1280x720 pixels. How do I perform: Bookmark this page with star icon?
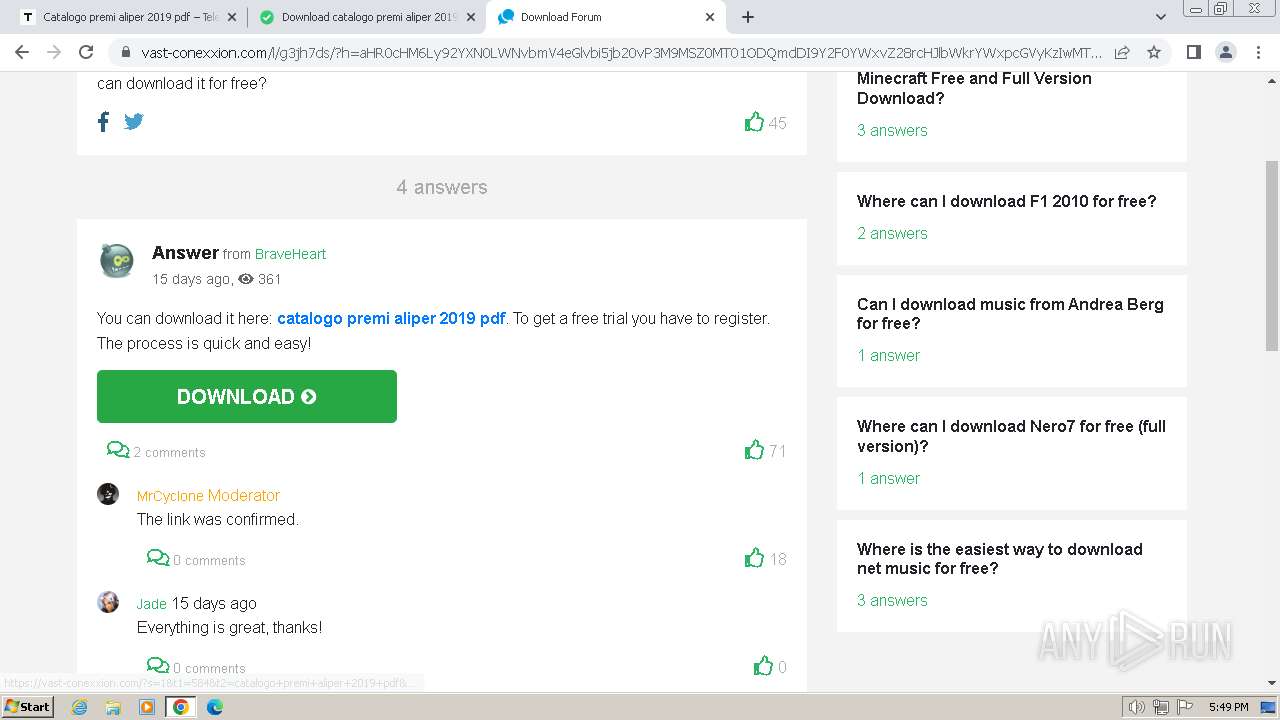point(1154,52)
